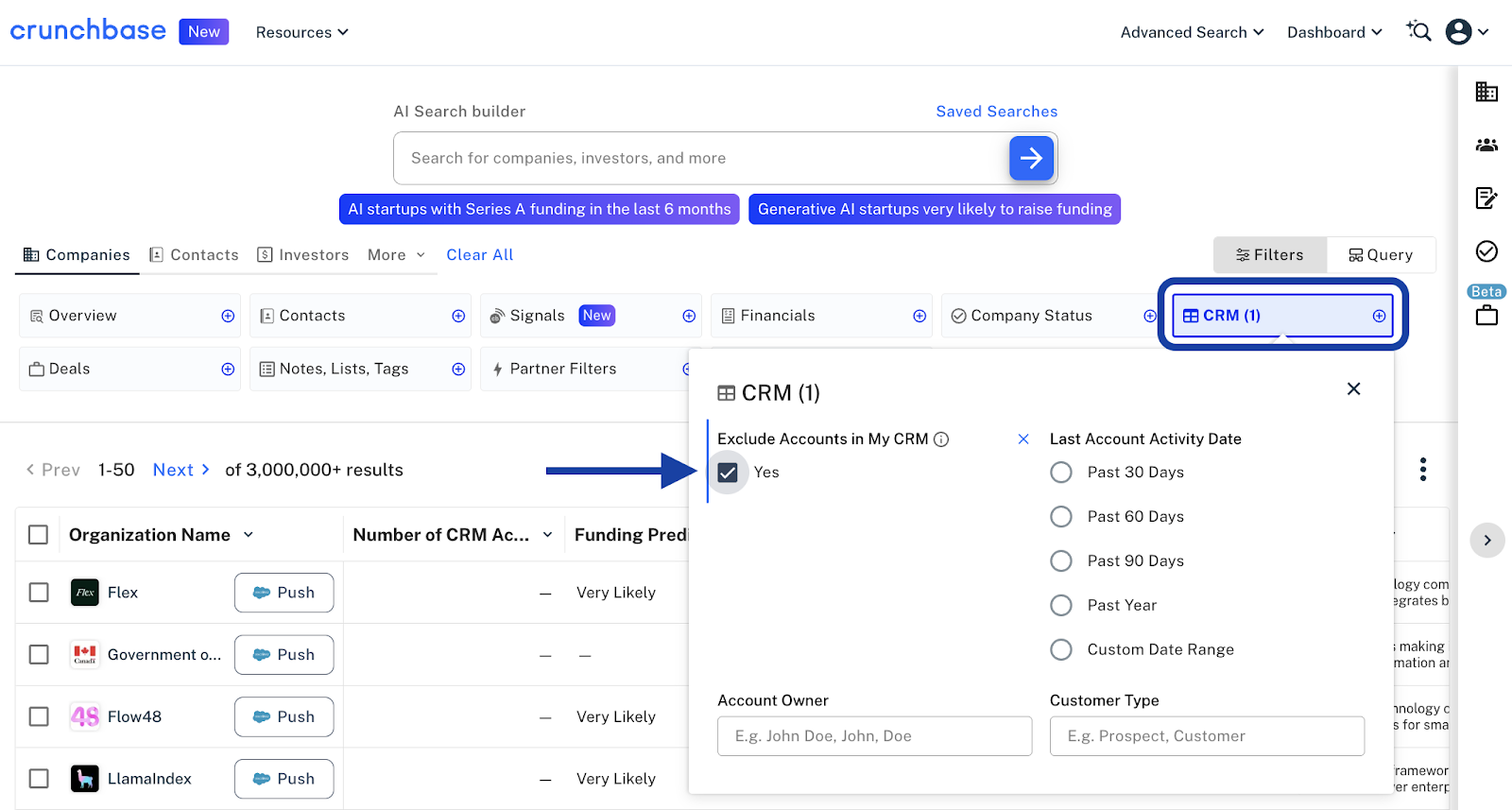Viewport: 1512px width, 810px height.
Task: Switch to the Companies tab
Action: (77, 255)
